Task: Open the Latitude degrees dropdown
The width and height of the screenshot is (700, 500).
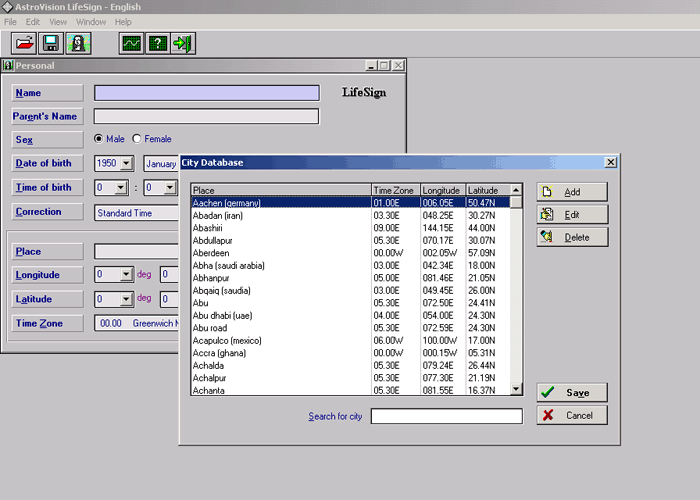Action: (x=126, y=298)
